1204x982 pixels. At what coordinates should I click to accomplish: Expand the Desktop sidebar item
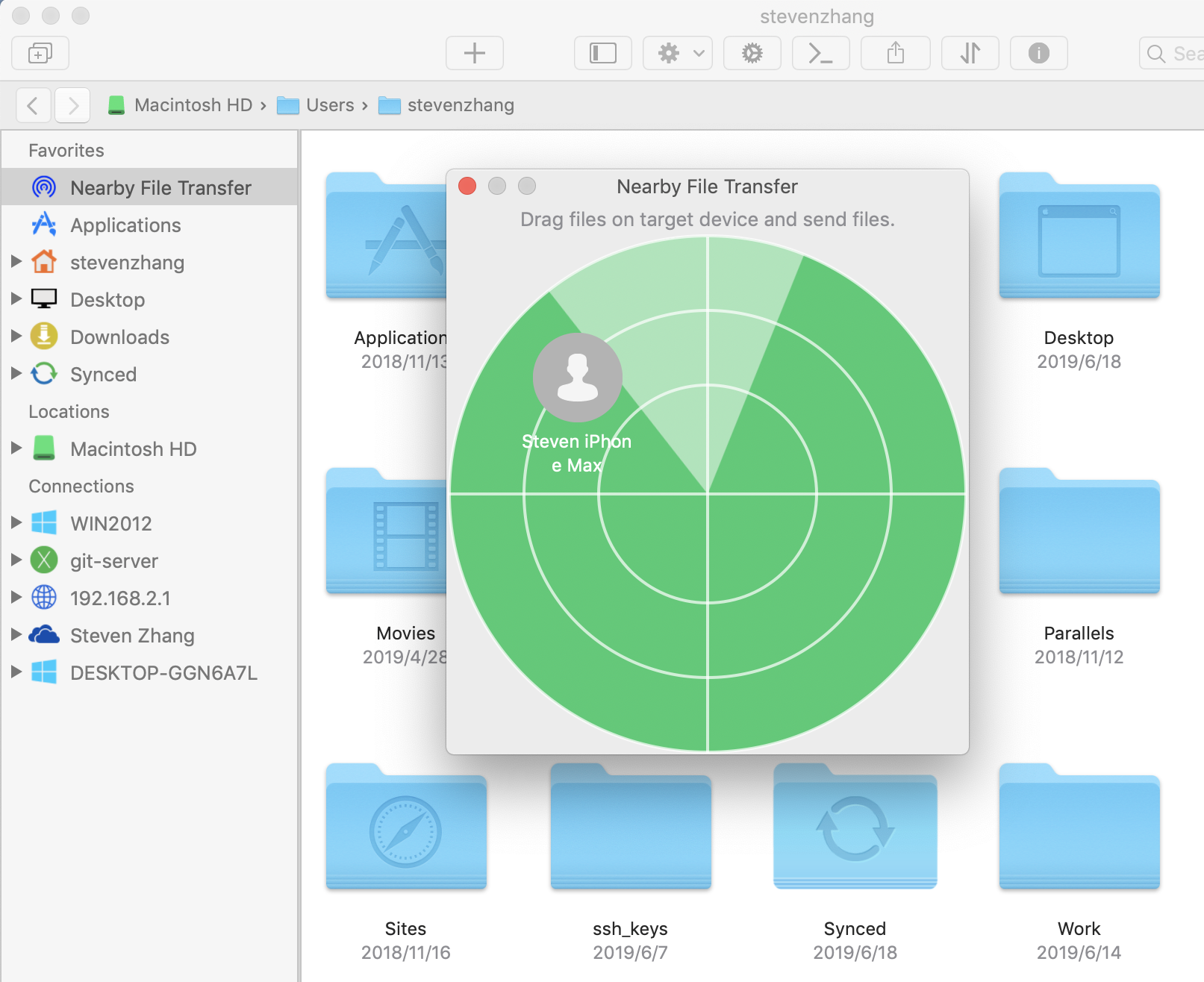[16, 298]
